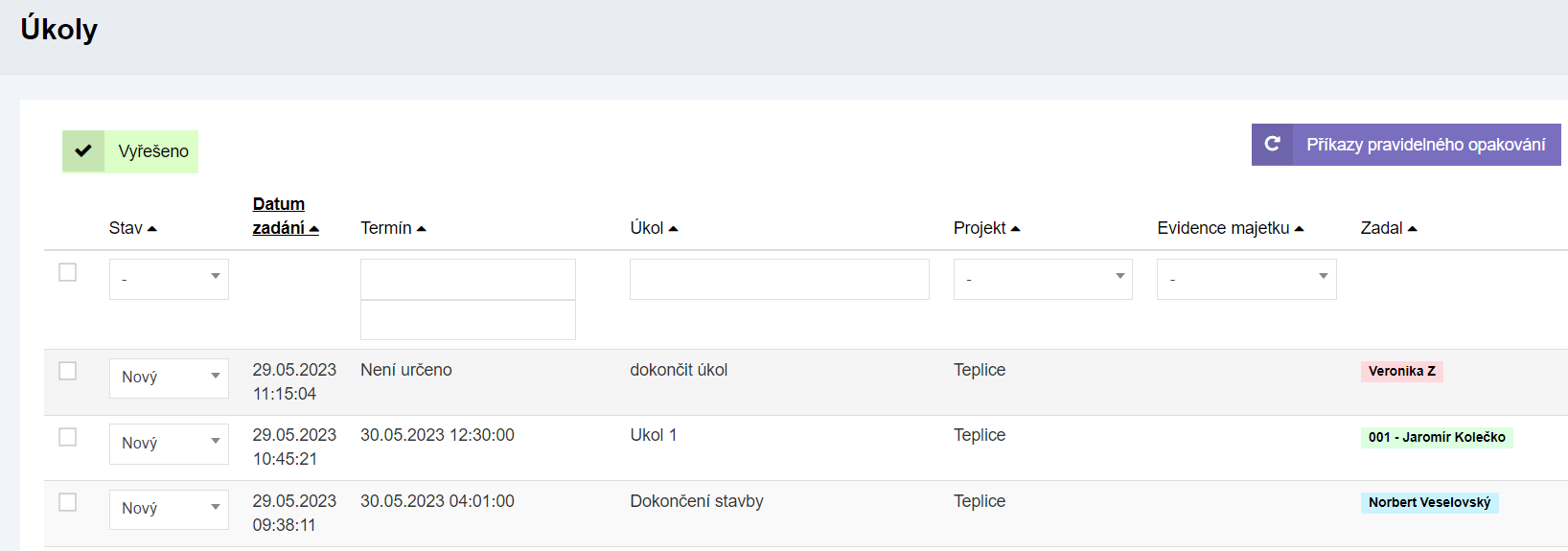Click the checkmark icon on Vyřešeno button

(83, 151)
